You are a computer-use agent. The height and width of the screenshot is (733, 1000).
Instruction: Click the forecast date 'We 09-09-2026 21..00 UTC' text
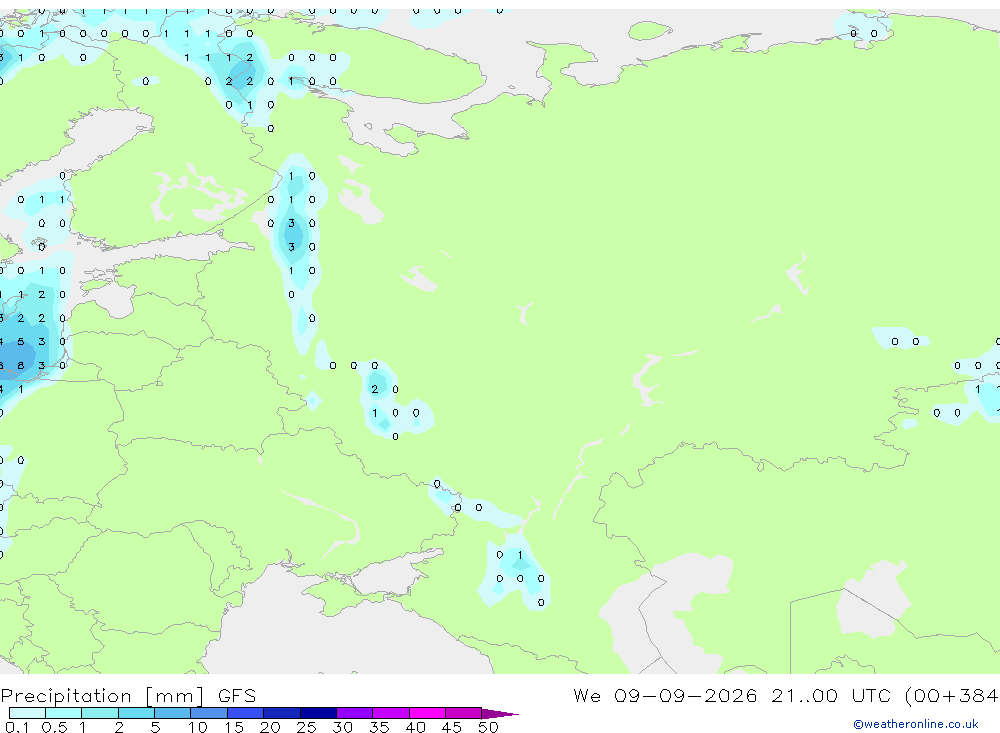pyautogui.click(x=732, y=695)
